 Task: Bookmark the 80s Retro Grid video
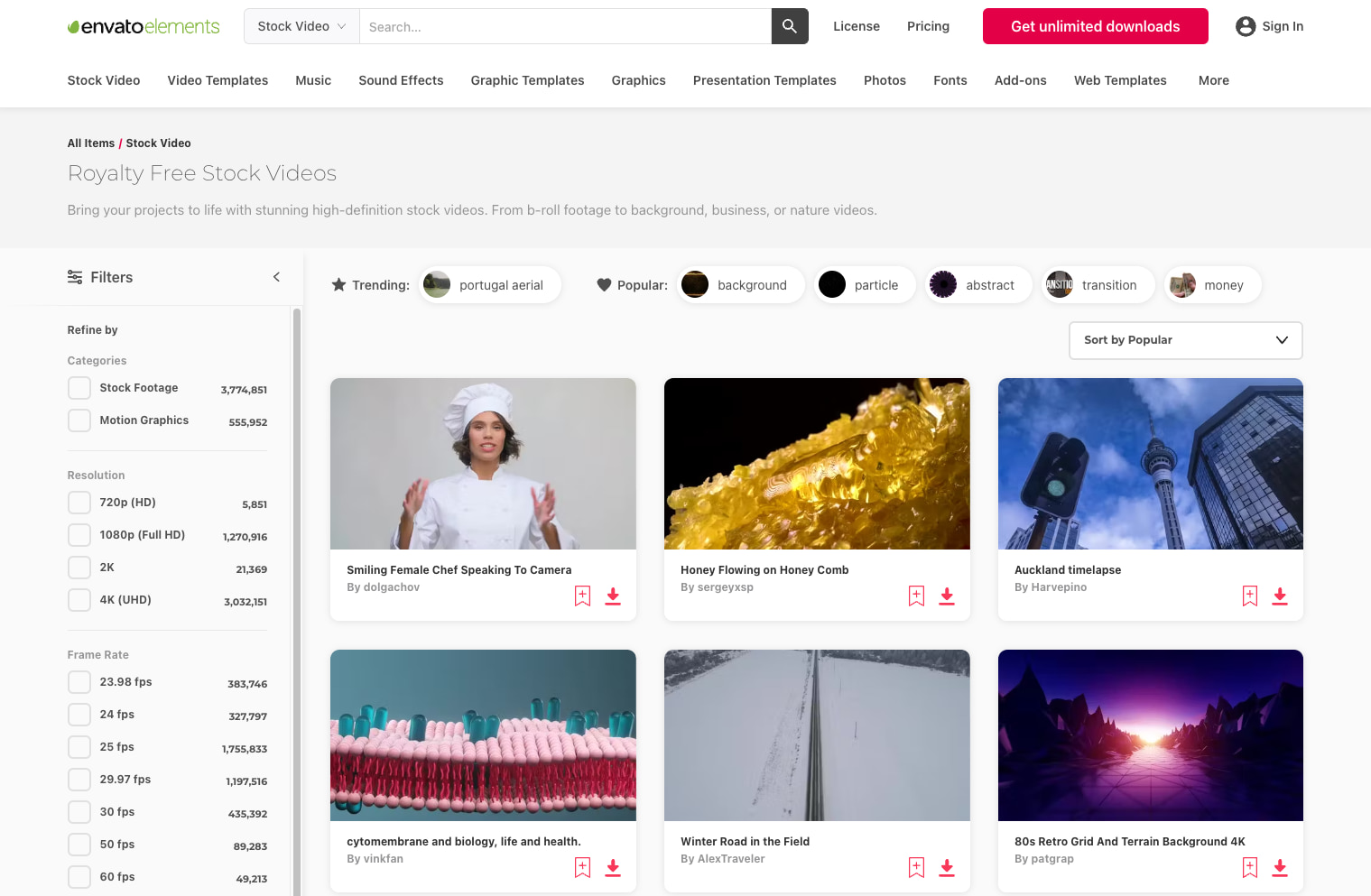pos(1249,867)
